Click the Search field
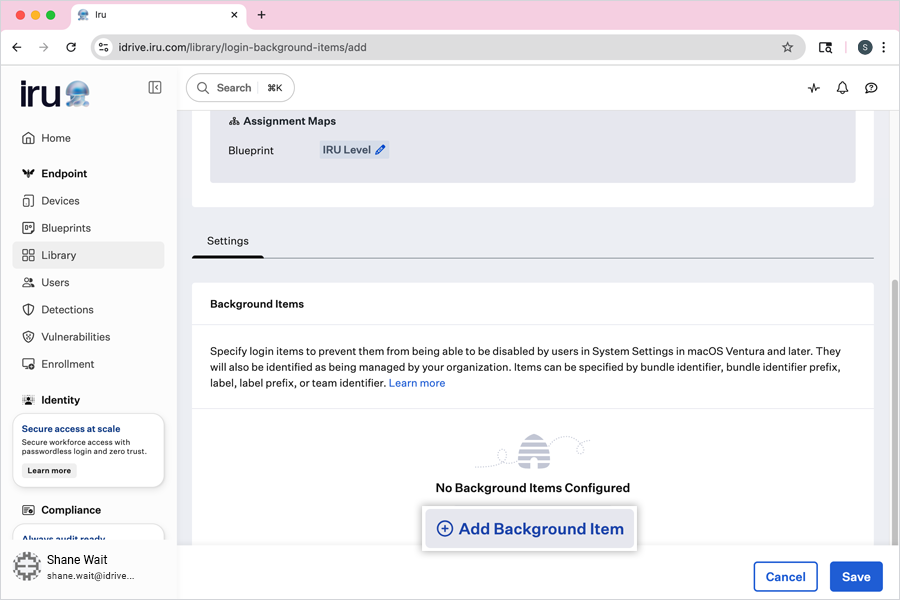The image size is (900, 600). coord(240,88)
